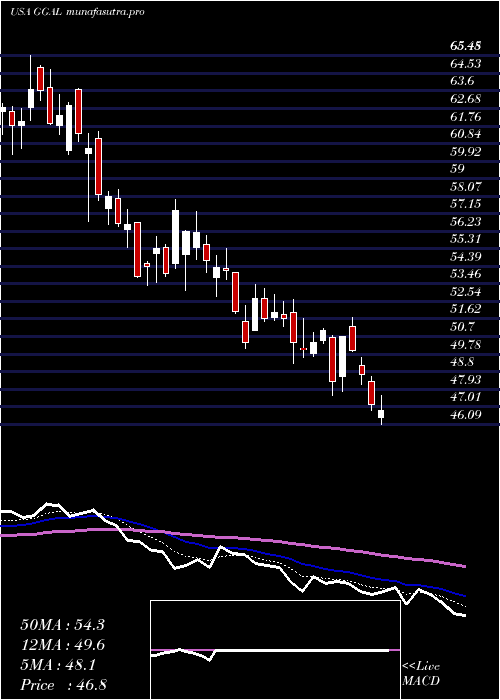Click the 58.07 price axis label

point(466,187)
